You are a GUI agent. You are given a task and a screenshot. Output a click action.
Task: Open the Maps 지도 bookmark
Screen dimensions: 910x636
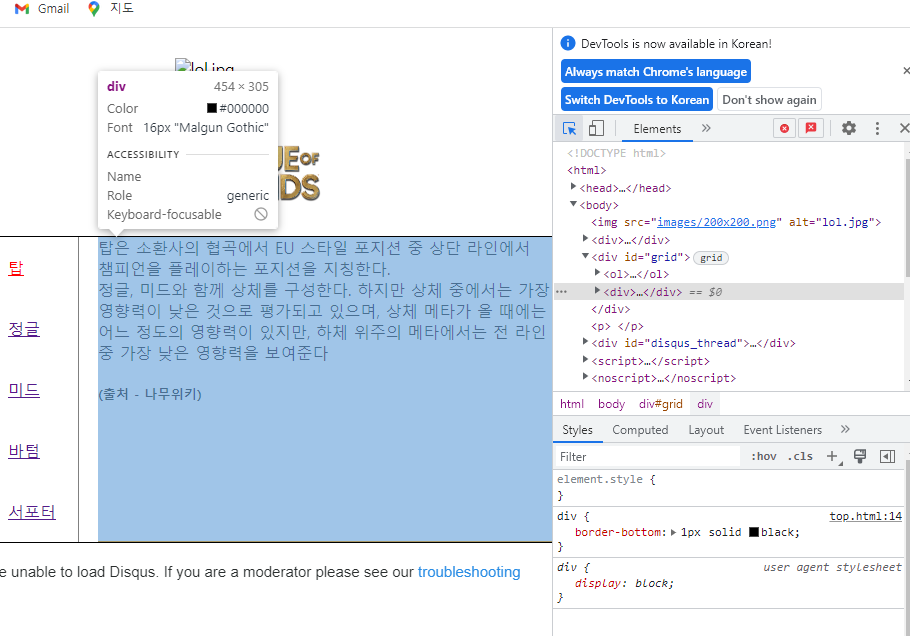click(110, 9)
